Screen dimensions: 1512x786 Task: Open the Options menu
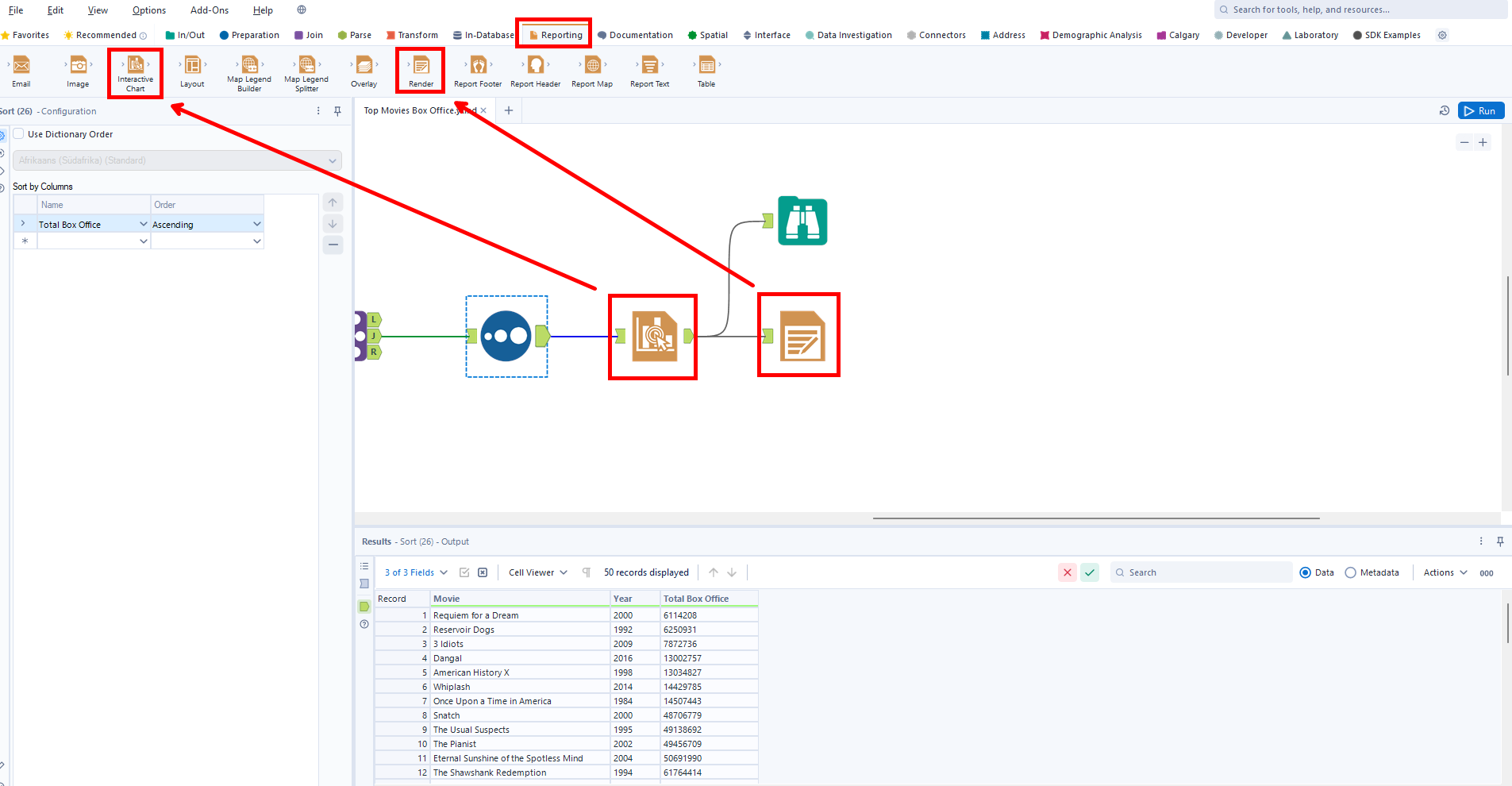pyautogui.click(x=148, y=10)
